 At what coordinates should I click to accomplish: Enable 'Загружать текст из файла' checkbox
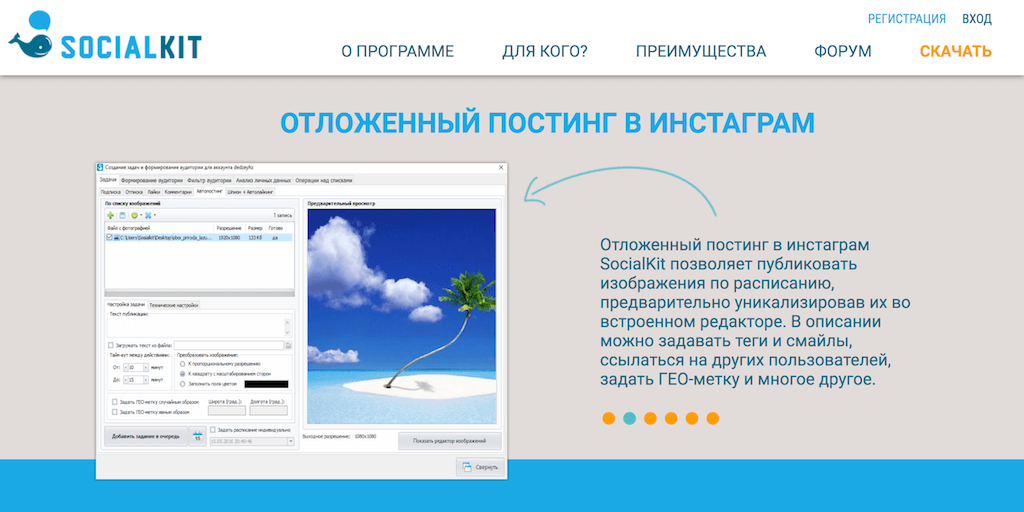[111, 345]
